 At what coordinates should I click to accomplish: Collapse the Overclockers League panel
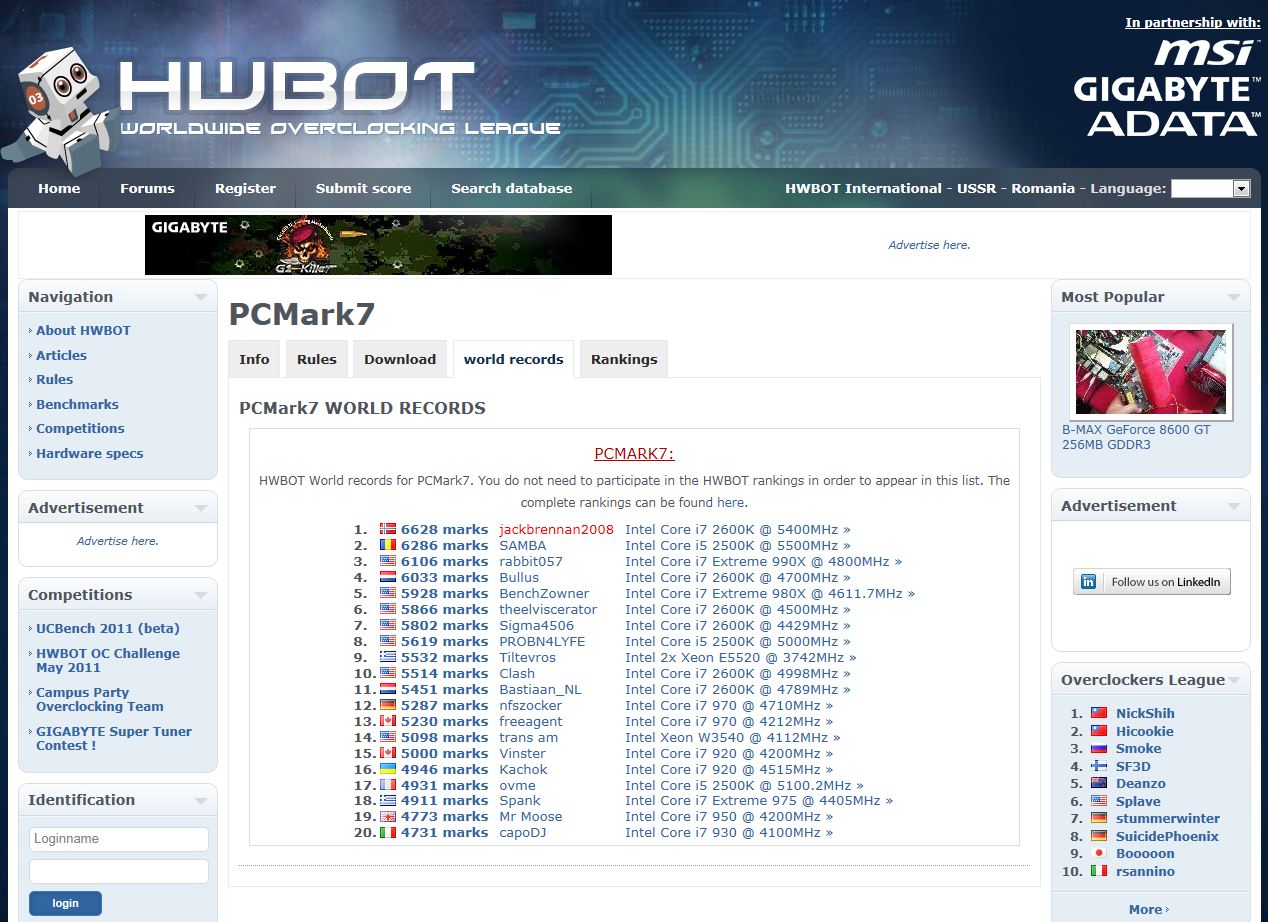pyautogui.click(x=1234, y=681)
